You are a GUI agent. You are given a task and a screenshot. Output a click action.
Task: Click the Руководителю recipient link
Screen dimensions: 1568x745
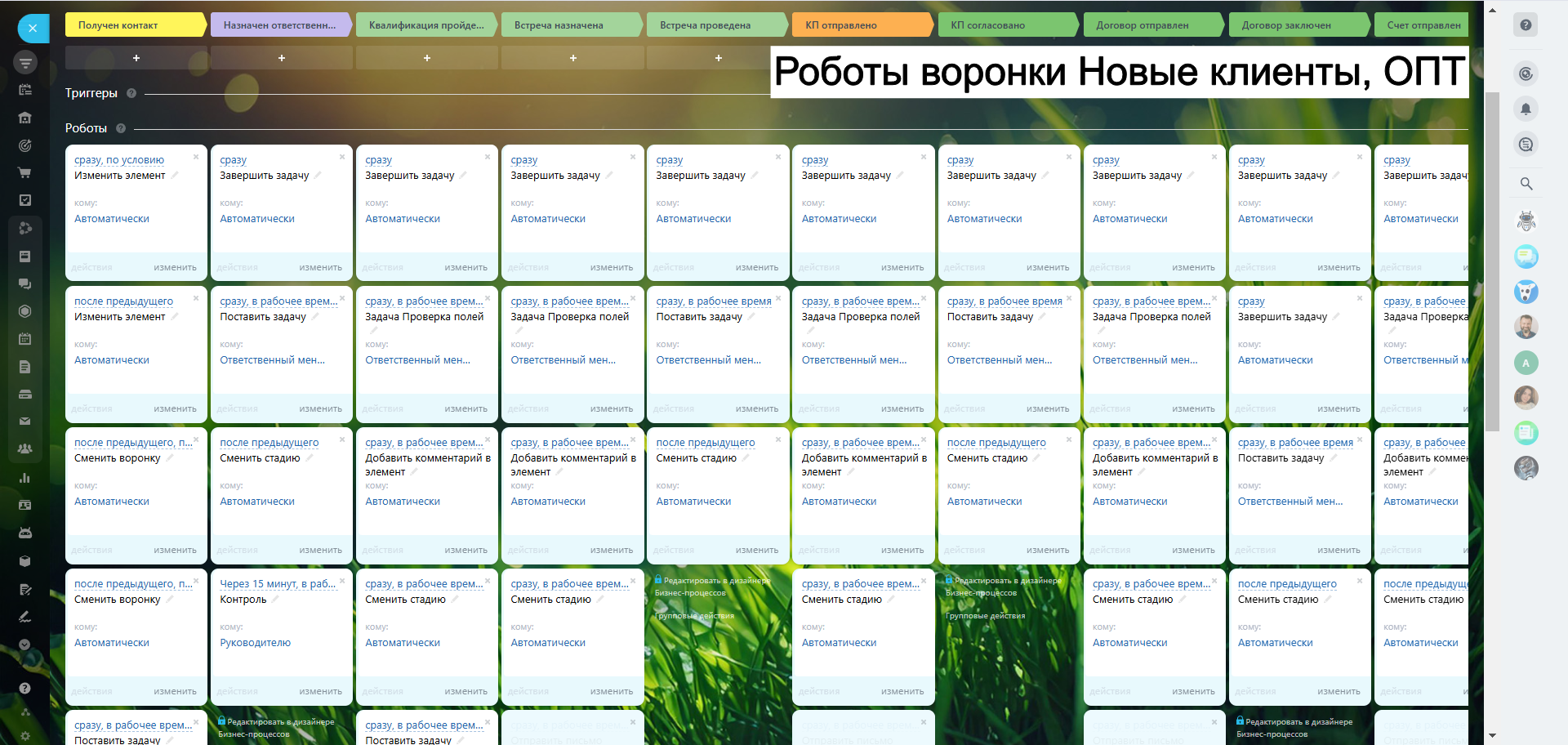(x=255, y=643)
